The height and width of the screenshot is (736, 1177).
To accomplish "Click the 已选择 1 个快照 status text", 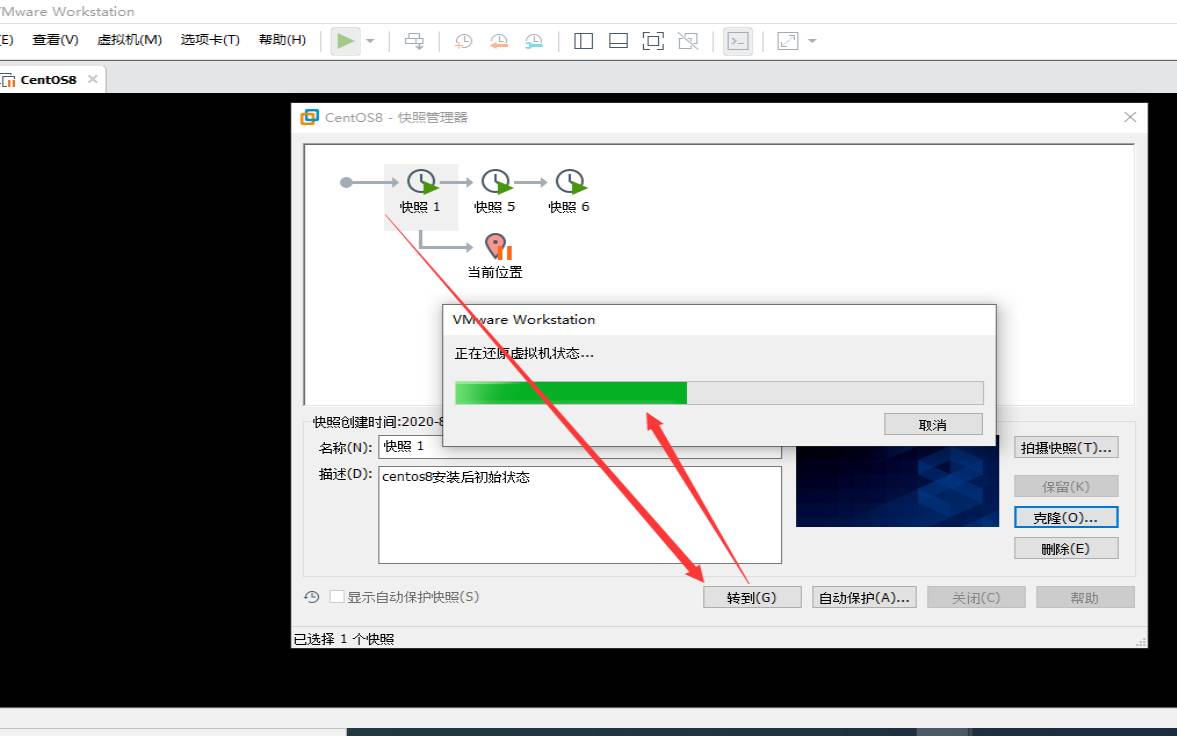I will point(344,638).
